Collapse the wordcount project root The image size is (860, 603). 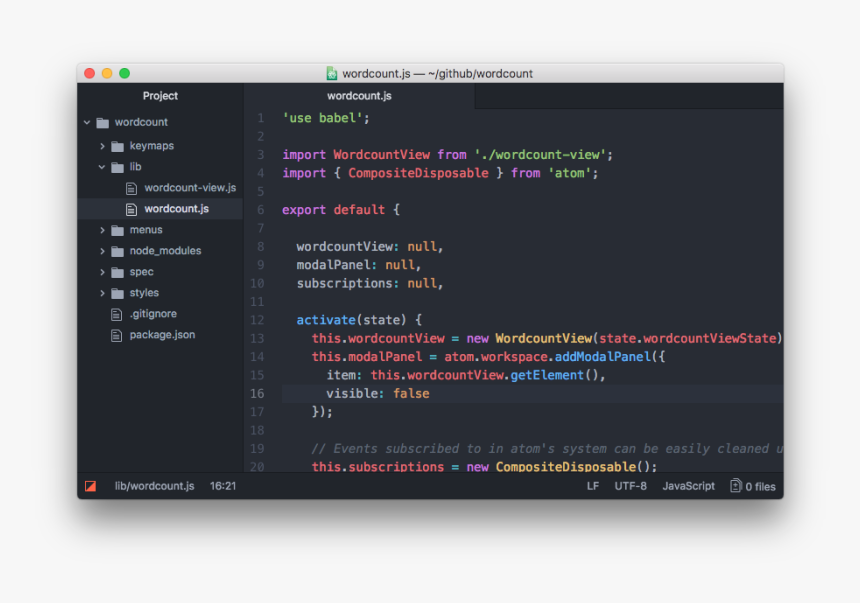87,121
